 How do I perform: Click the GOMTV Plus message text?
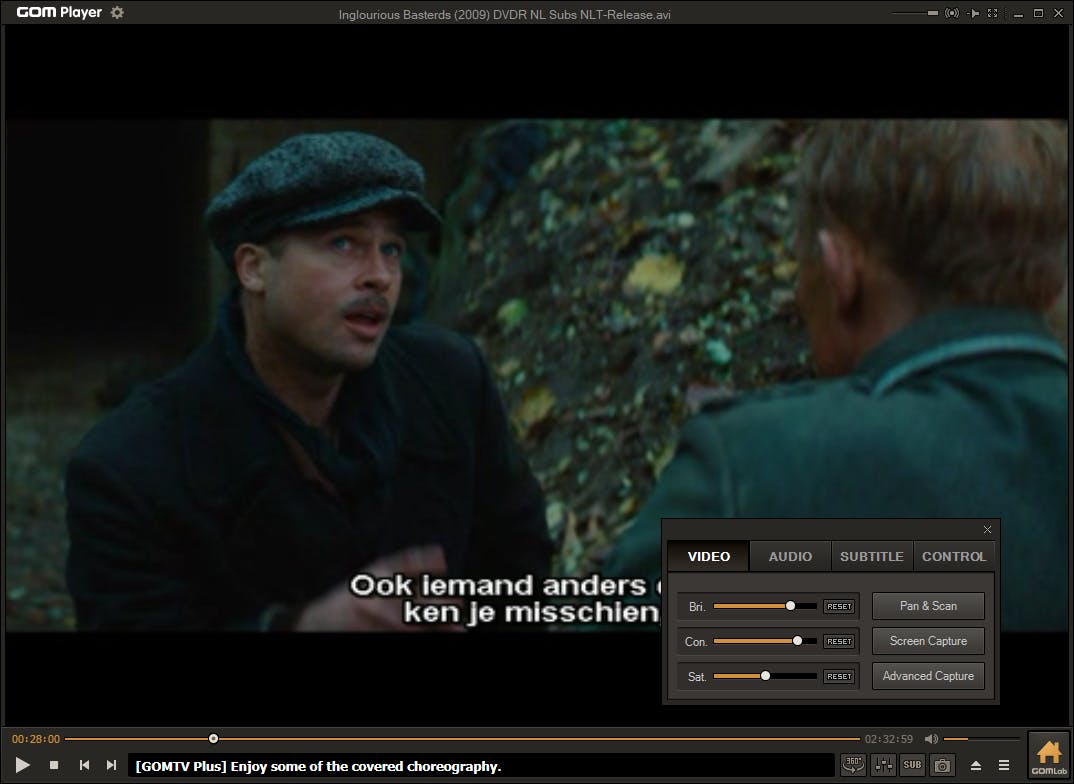(319, 766)
